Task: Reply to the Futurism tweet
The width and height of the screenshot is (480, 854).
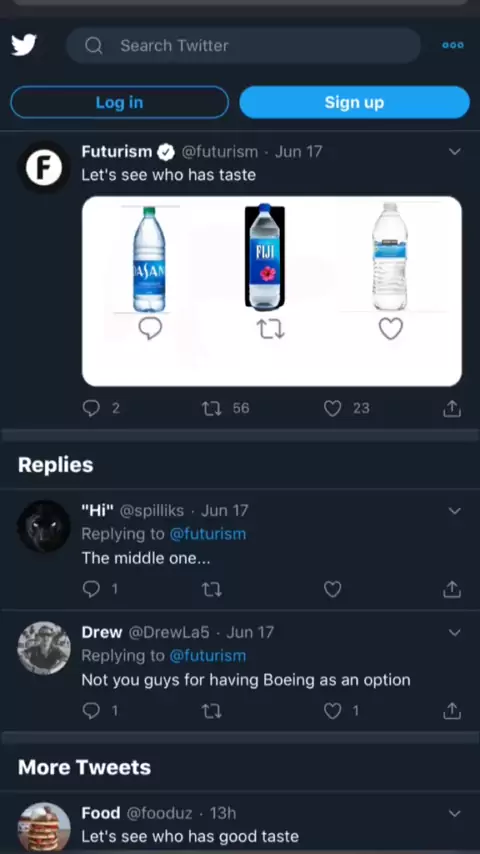Action: [x=91, y=408]
